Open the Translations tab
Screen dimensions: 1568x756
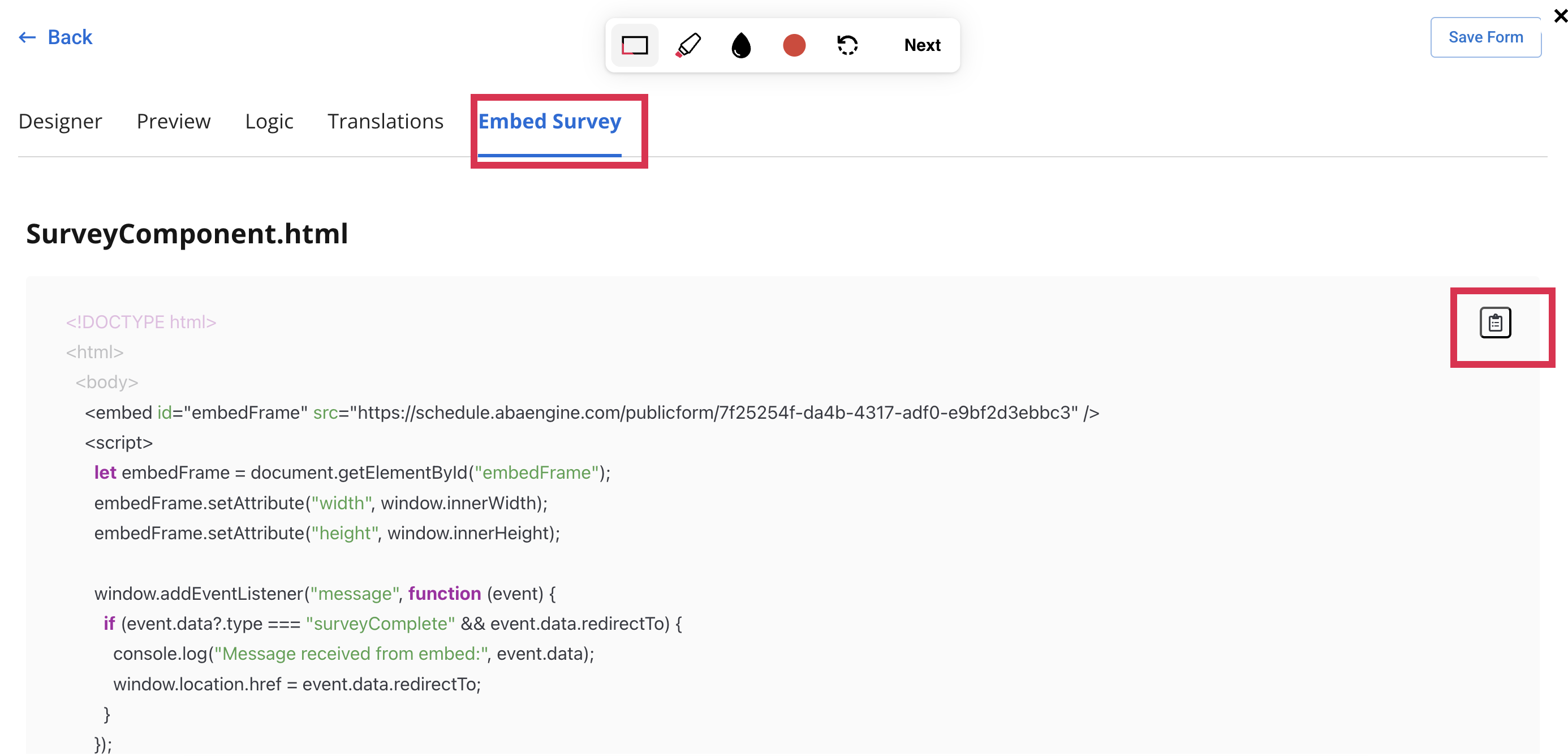click(x=385, y=122)
